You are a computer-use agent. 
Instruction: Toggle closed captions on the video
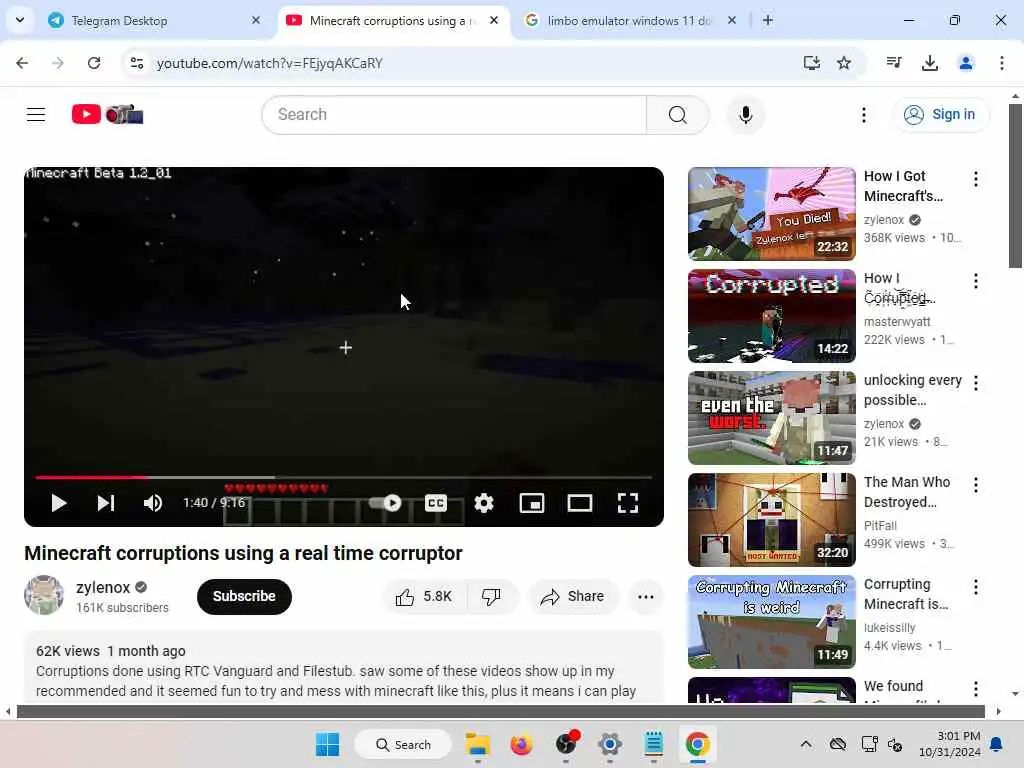436,503
